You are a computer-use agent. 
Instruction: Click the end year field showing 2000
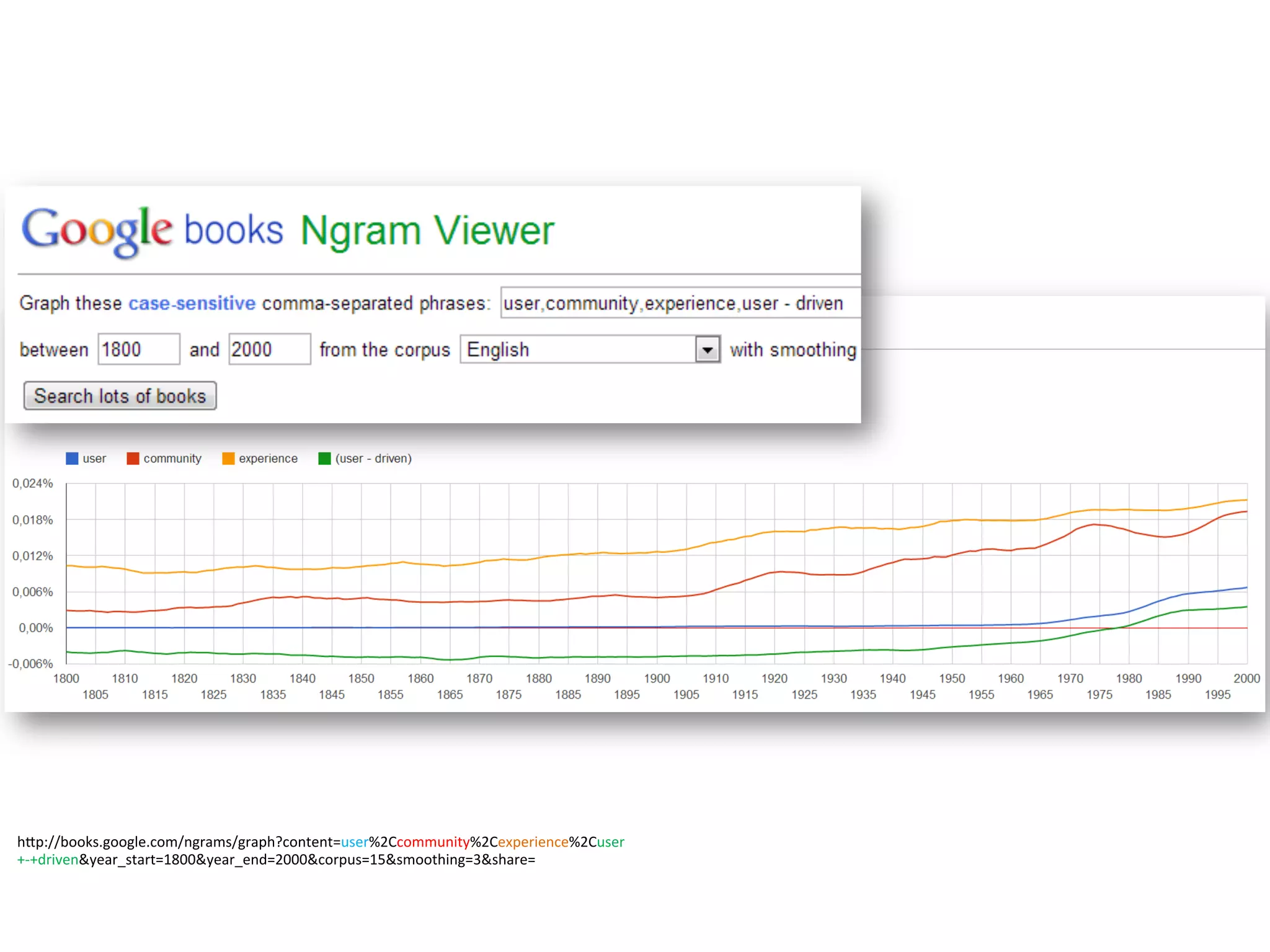click(270, 350)
